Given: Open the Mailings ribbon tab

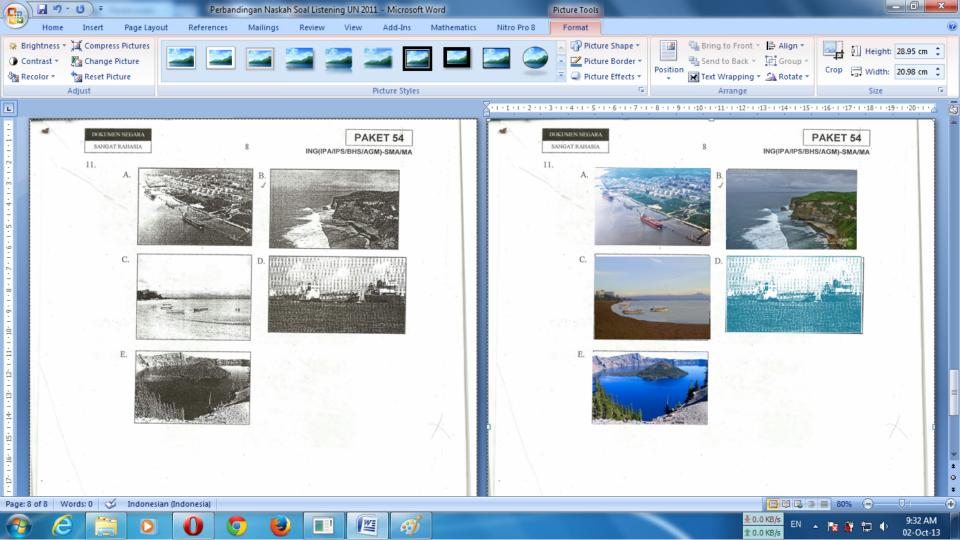Looking at the screenshot, I should point(263,28).
